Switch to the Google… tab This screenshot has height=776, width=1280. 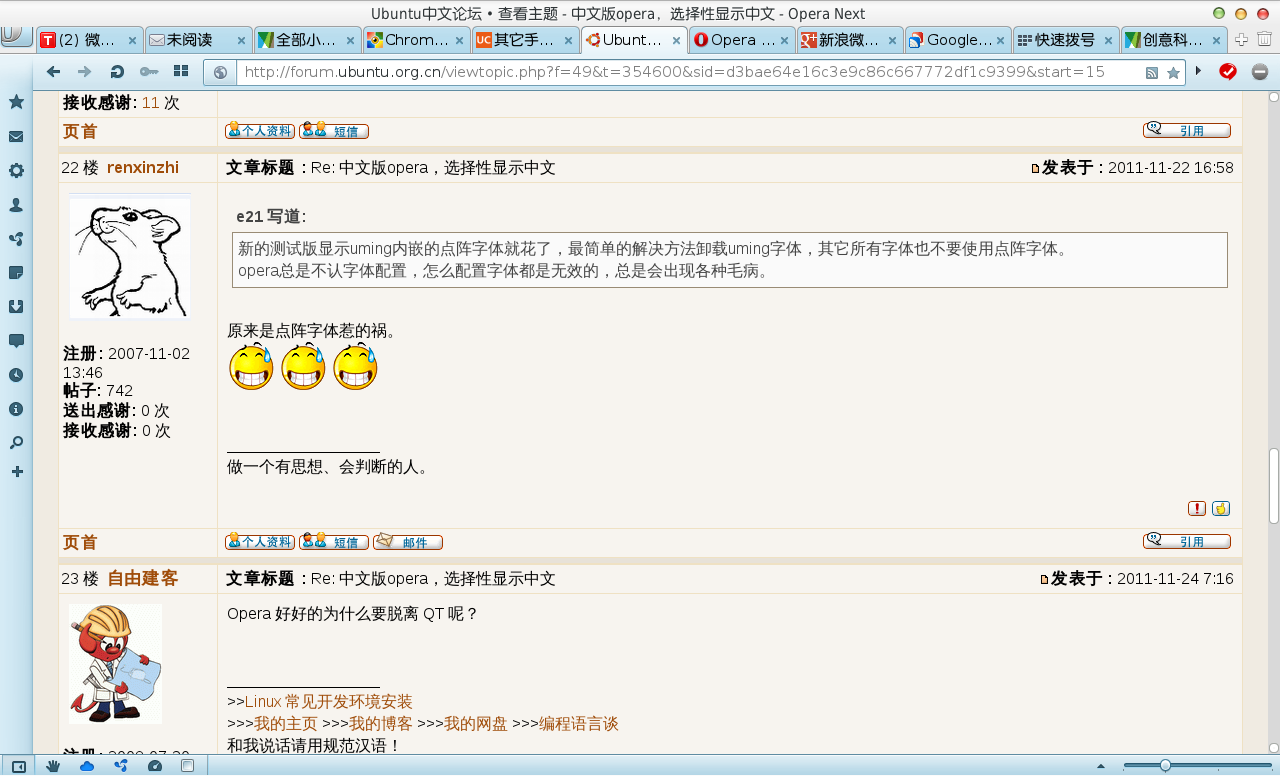(x=959, y=40)
